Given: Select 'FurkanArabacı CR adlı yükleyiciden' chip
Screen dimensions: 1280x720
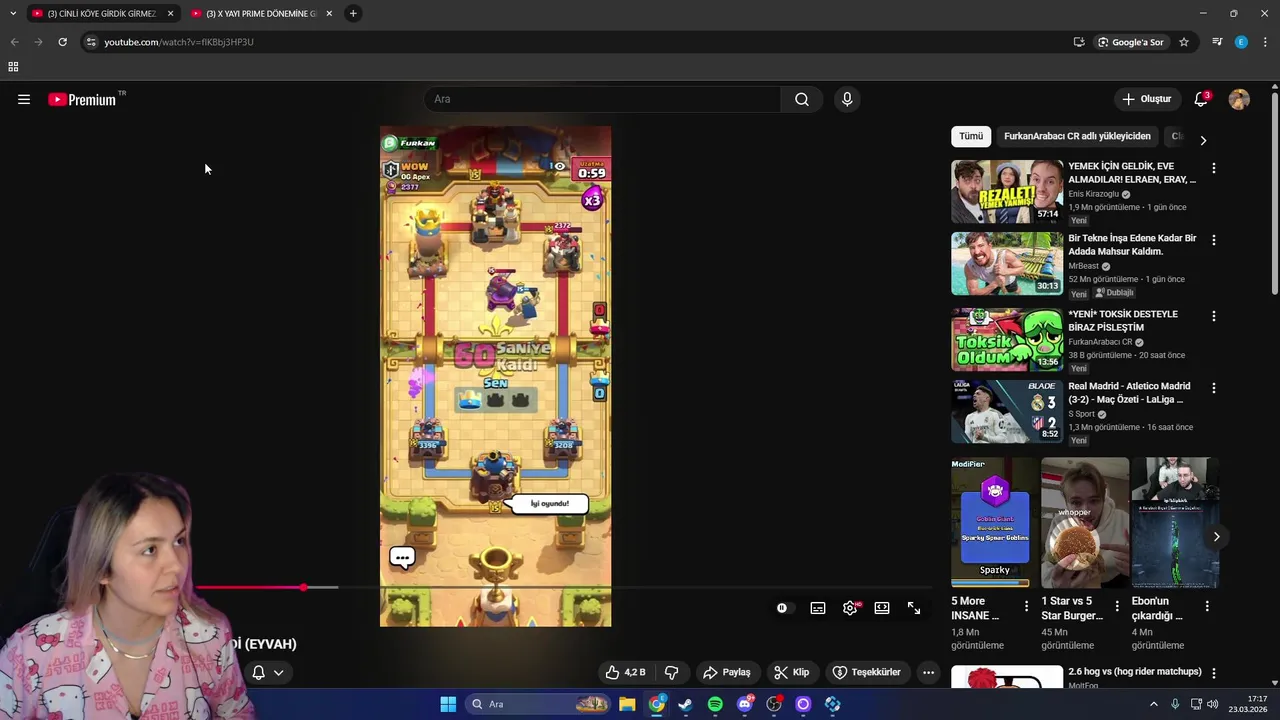Looking at the screenshot, I should point(1077,136).
